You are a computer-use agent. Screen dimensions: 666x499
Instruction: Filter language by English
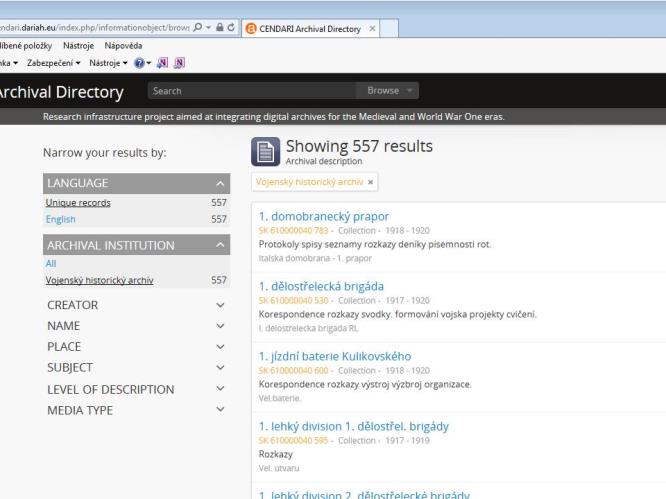tap(60, 219)
